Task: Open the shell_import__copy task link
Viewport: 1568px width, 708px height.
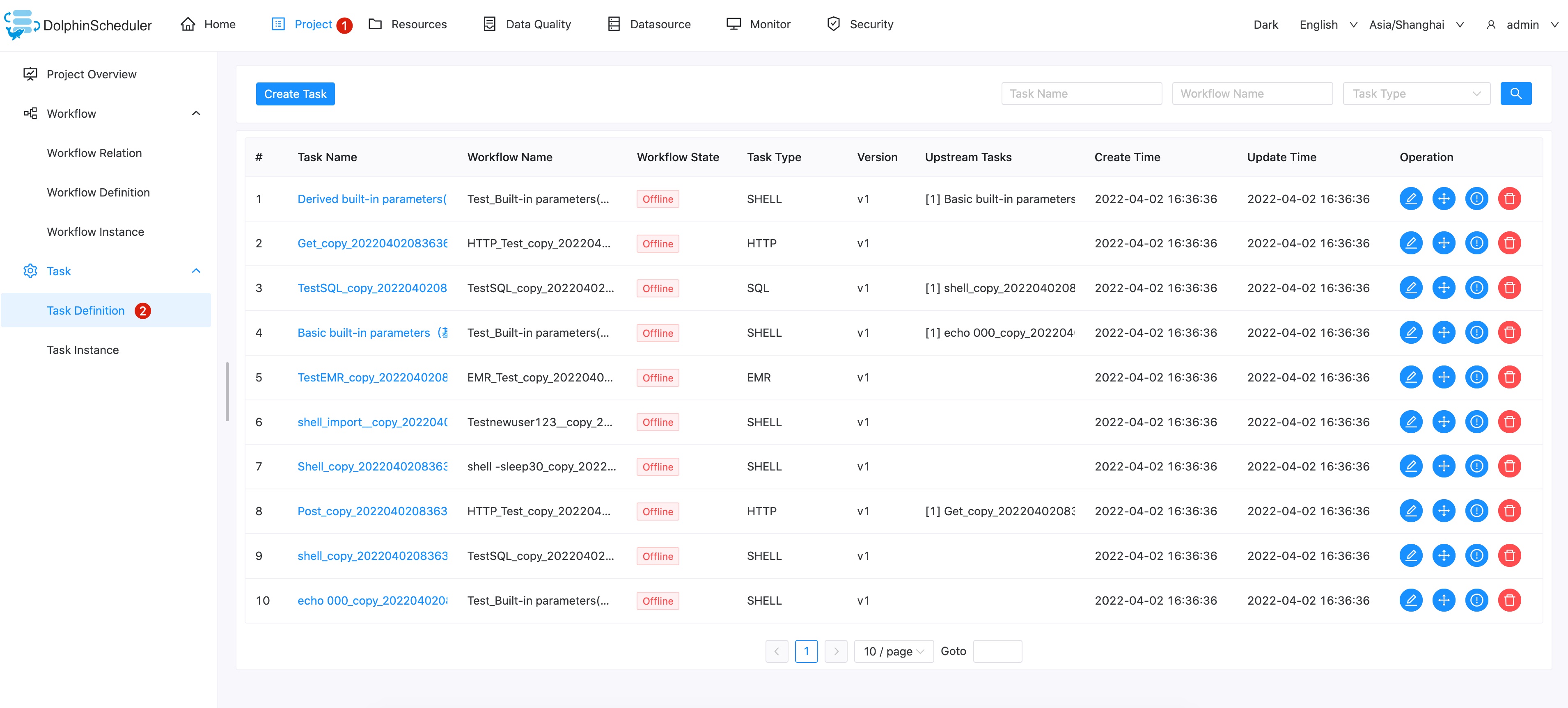Action: 372,422
